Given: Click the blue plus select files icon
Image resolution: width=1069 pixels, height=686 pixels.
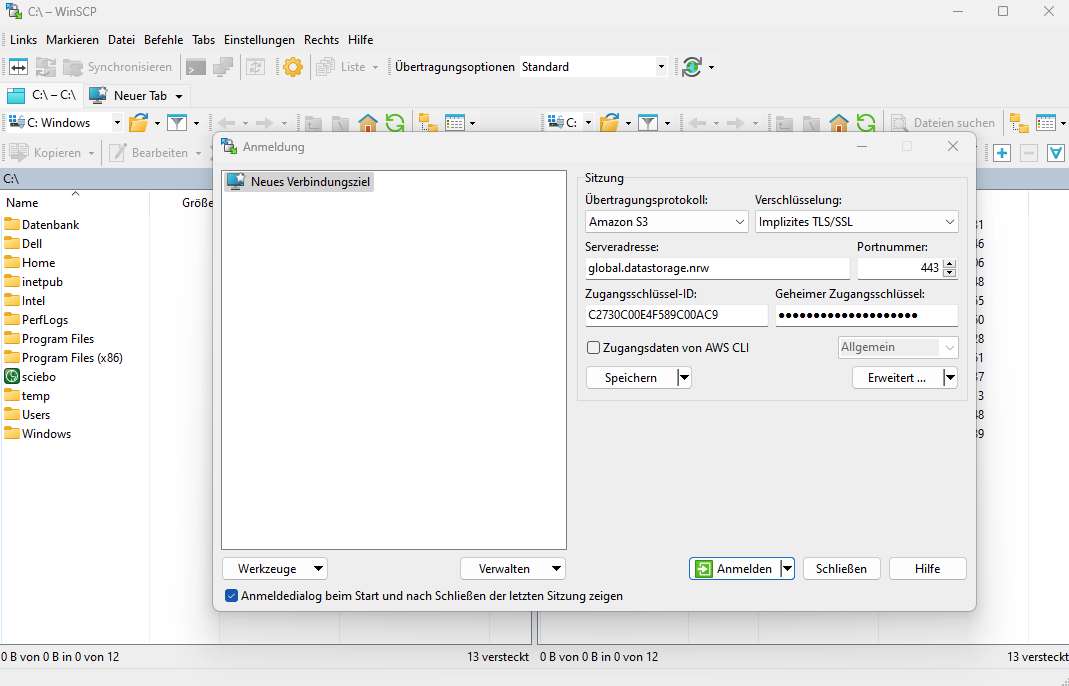Looking at the screenshot, I should click(1001, 153).
